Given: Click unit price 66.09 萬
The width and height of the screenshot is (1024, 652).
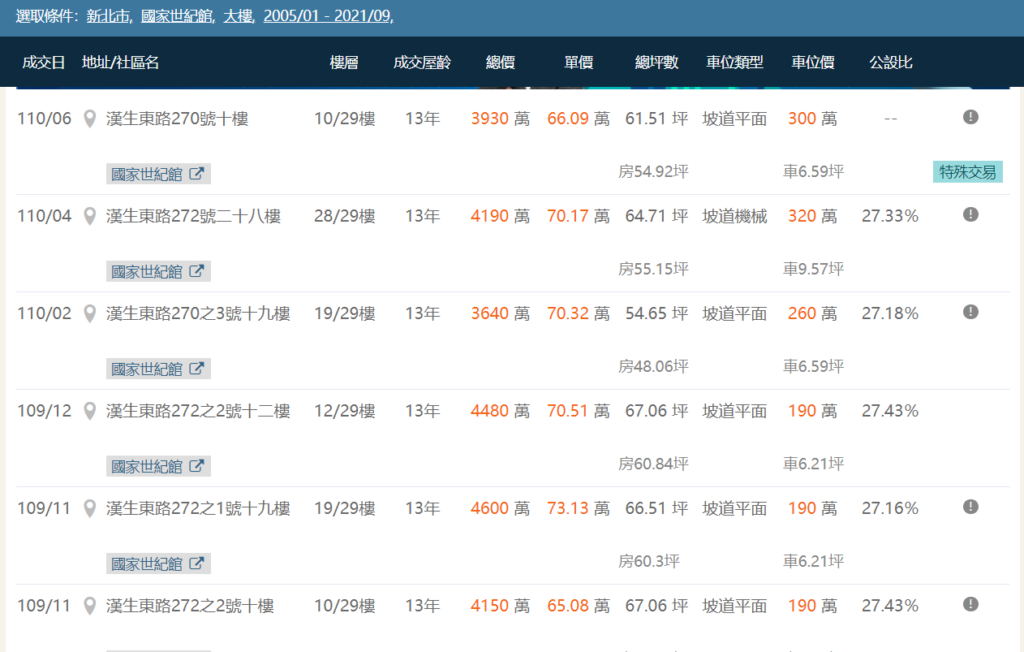Looking at the screenshot, I should click(x=579, y=119).
